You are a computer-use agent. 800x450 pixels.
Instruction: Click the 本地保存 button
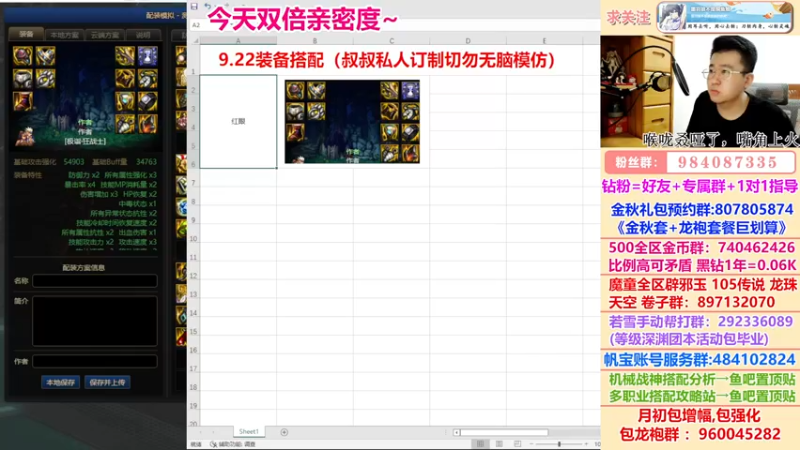click(x=60, y=382)
